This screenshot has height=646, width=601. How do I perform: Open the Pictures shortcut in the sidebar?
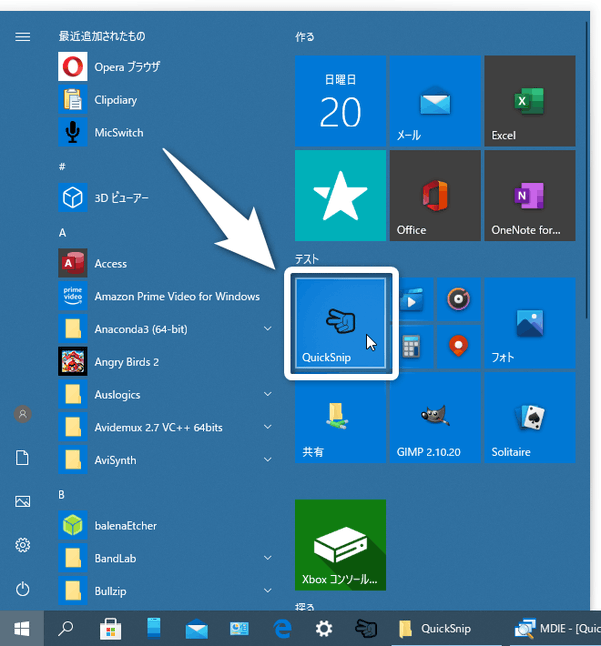pyautogui.click(x=23, y=501)
